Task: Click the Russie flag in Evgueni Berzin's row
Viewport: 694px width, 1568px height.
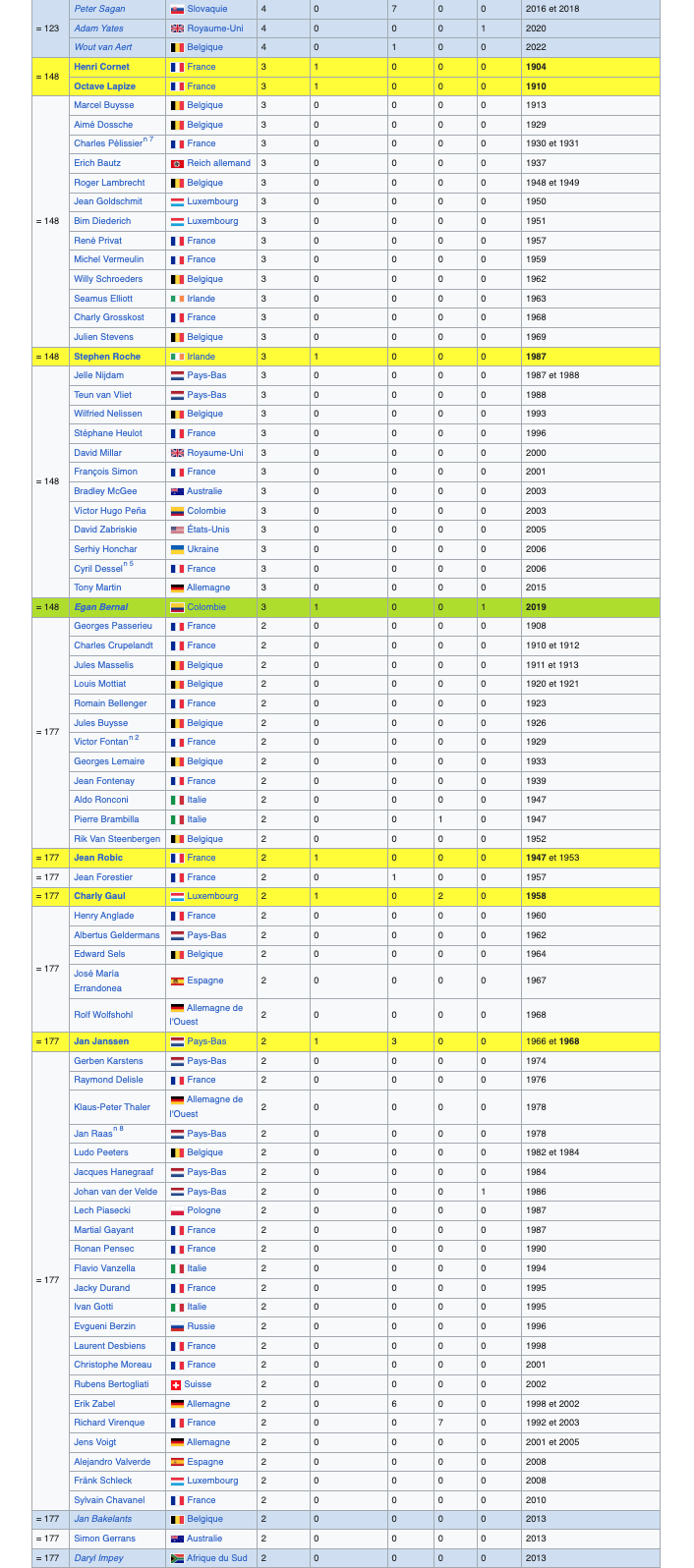Action: click(177, 1326)
